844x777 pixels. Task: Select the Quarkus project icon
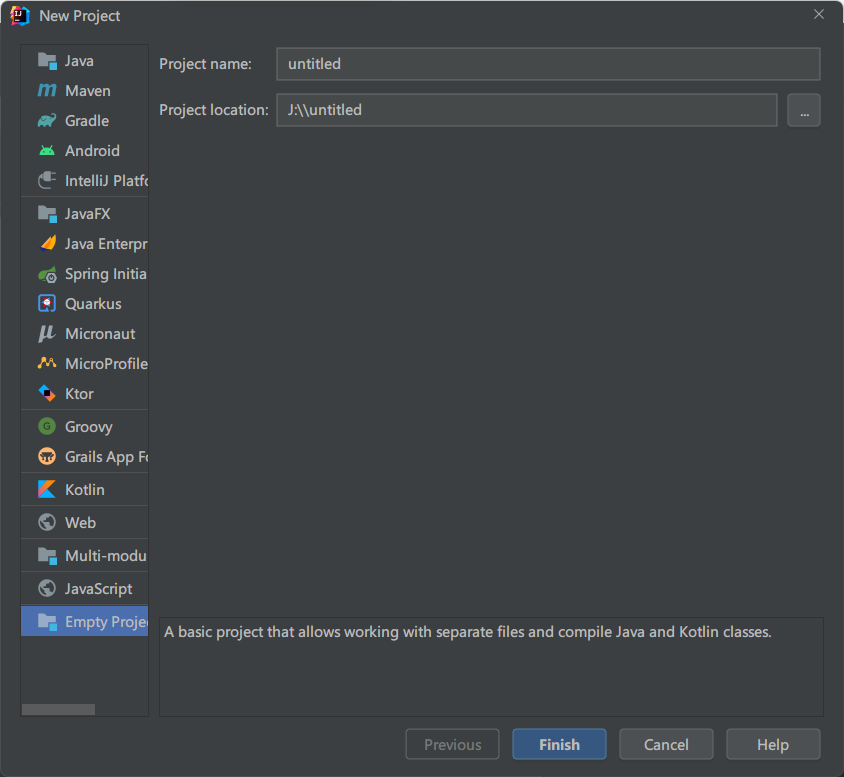[x=47, y=304]
